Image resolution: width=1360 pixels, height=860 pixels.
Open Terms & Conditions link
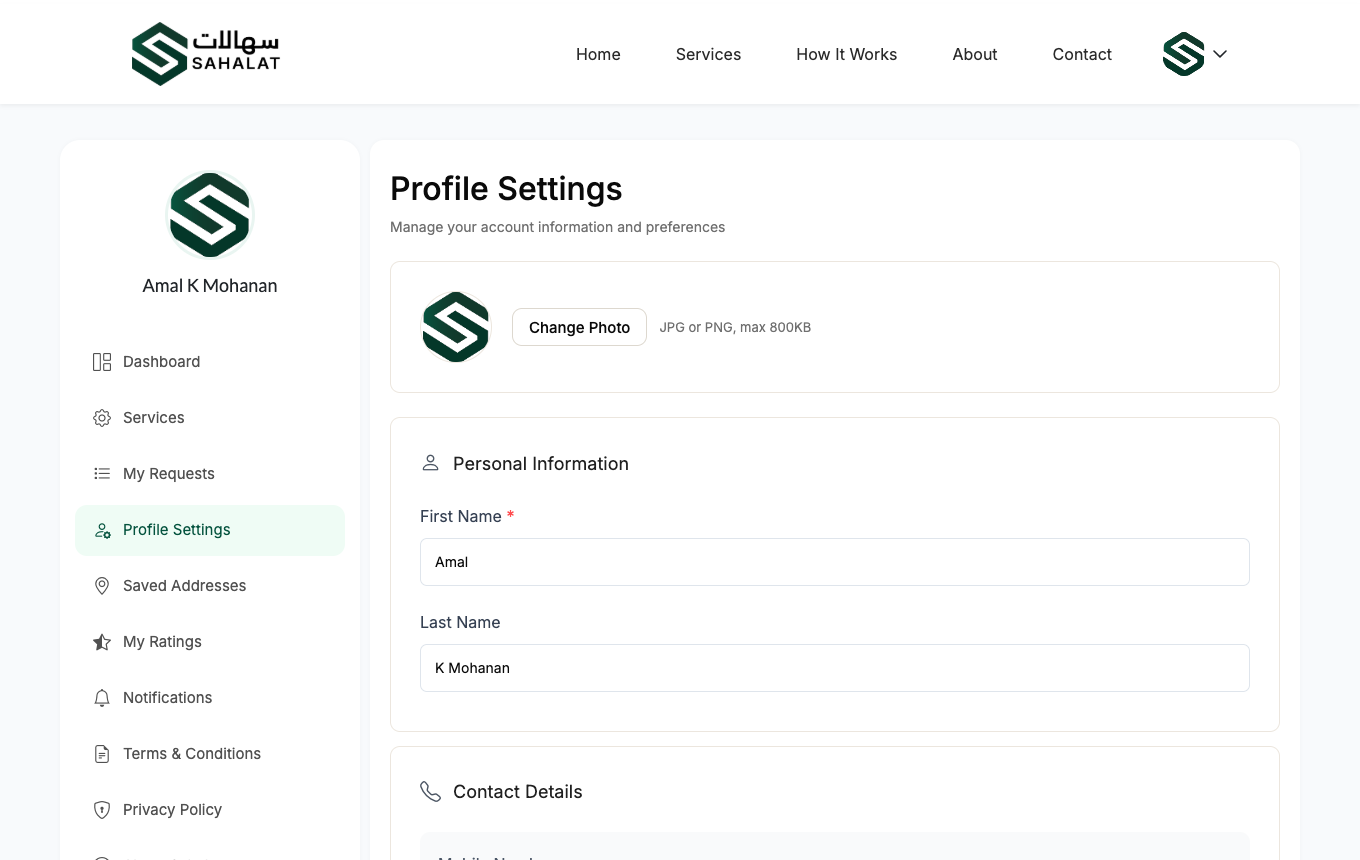[210, 754]
